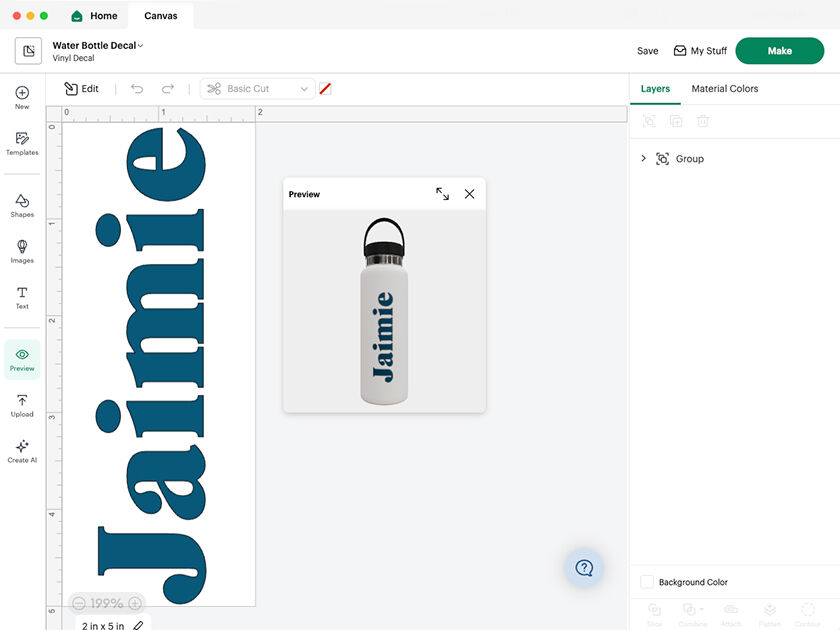840x630 pixels.
Task: Open the Create AI tool
Action: pyautogui.click(x=22, y=451)
